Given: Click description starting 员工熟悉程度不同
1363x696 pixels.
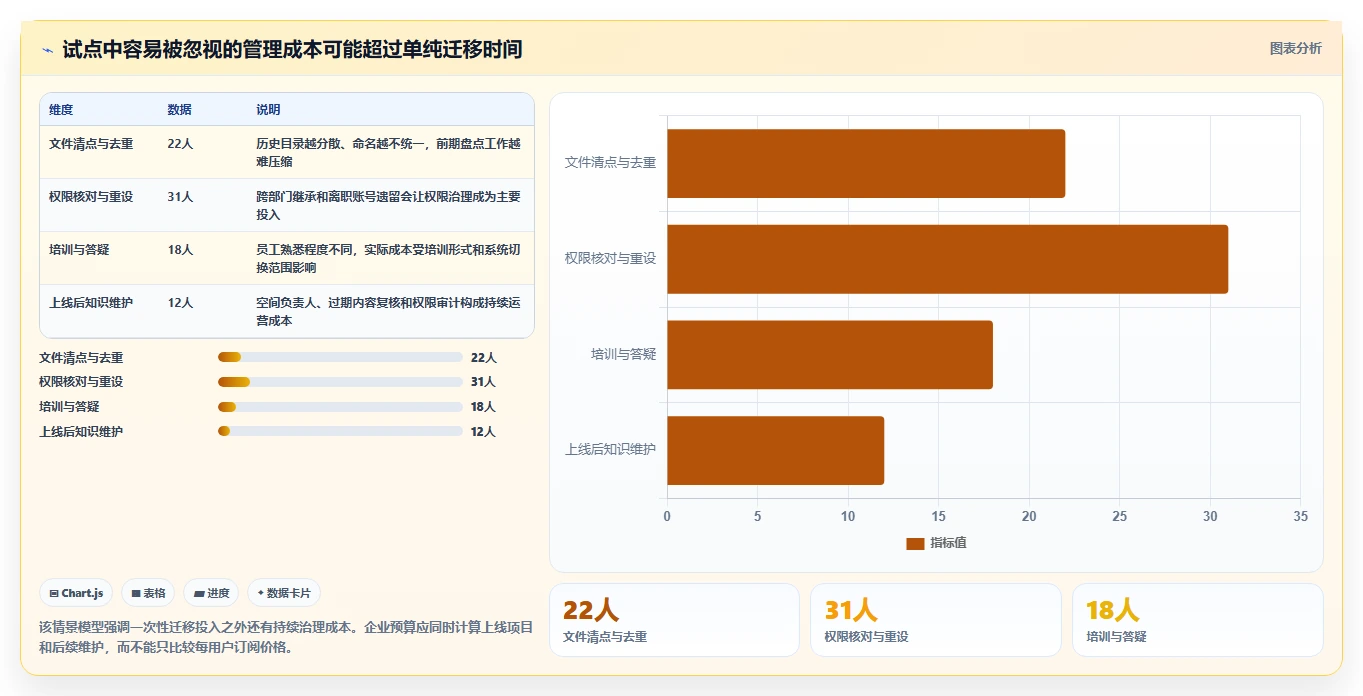Looking at the screenshot, I should [388, 259].
